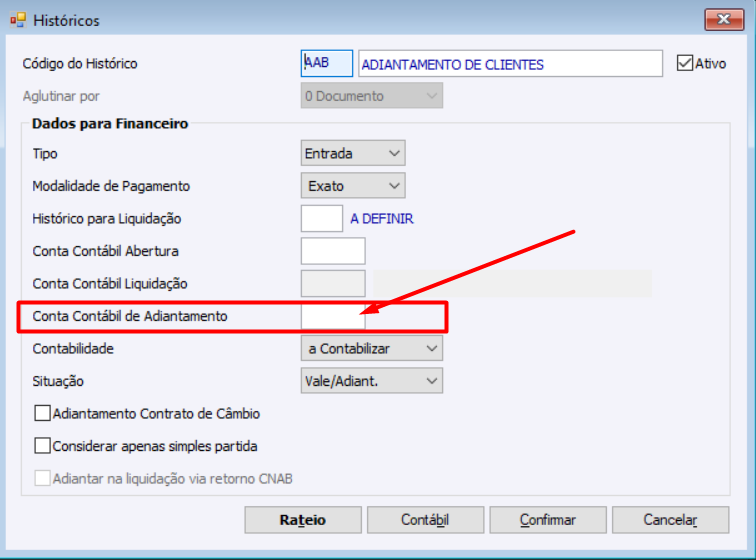The width and height of the screenshot is (756, 560).
Task: Click the ADIANTAMENTO DE CLIENTES description field
Action: pos(510,64)
